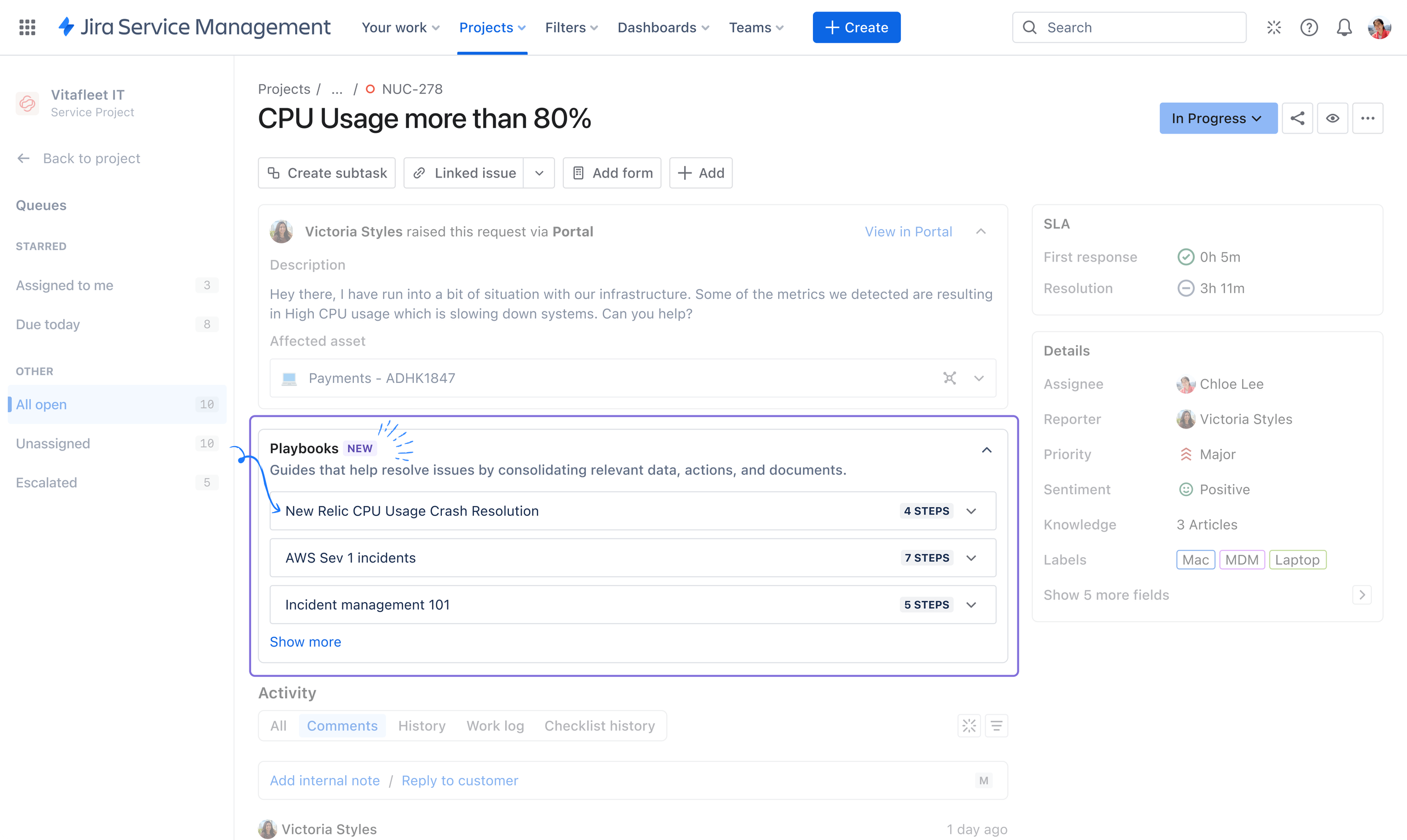Viewport: 1407px width, 840px height.
Task: Show 5 more fields in Details
Action: [1106, 594]
